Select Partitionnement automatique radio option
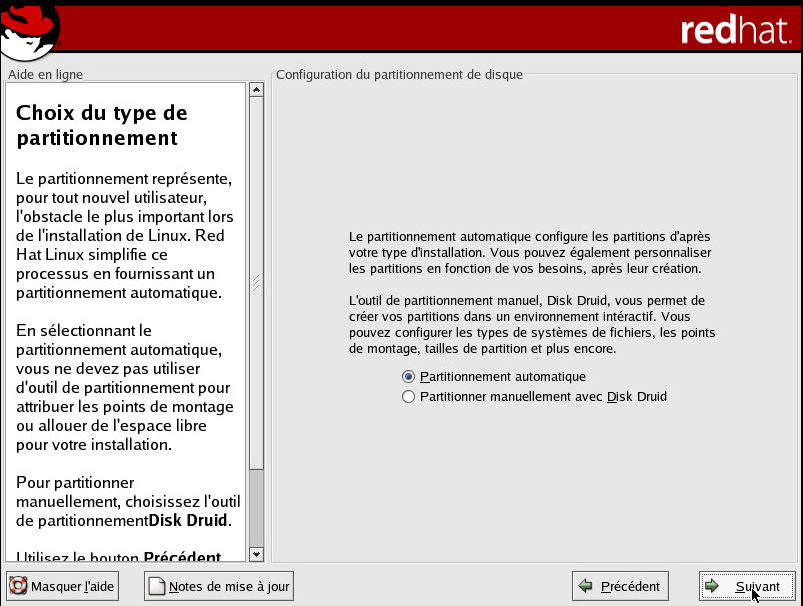The height and width of the screenshot is (606, 803). [x=494, y=377]
